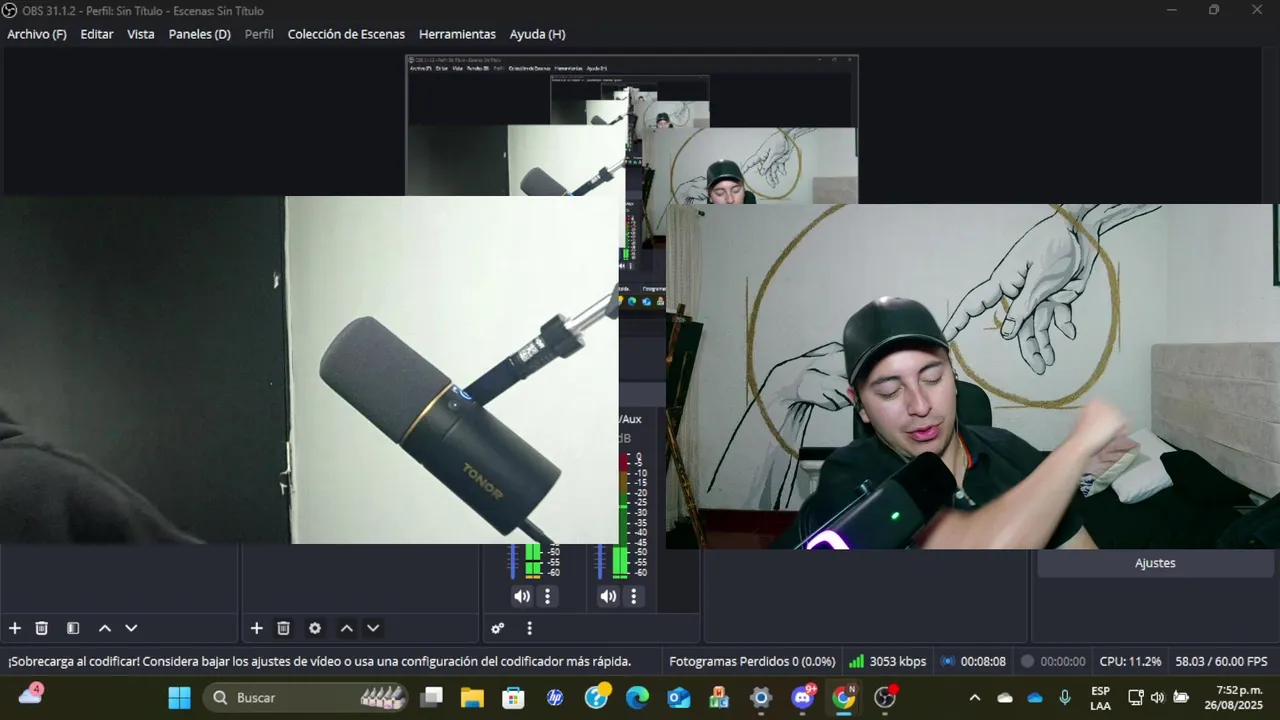This screenshot has height=720, width=1280.
Task: Open Outlook from taskbar
Action: pyautogui.click(x=679, y=697)
